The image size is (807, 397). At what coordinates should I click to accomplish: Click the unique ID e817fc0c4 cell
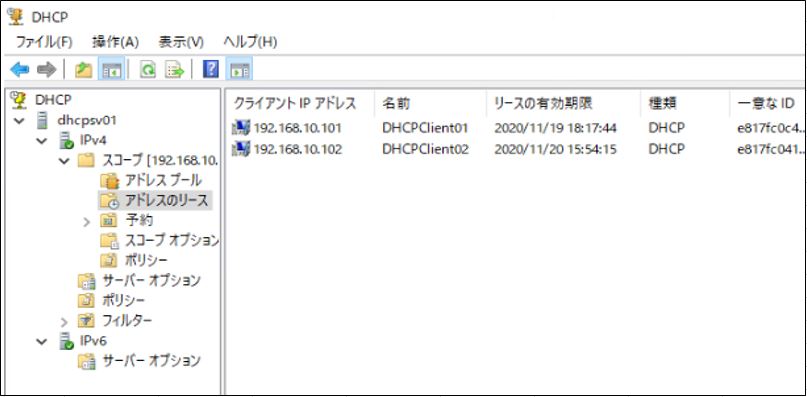click(x=770, y=128)
